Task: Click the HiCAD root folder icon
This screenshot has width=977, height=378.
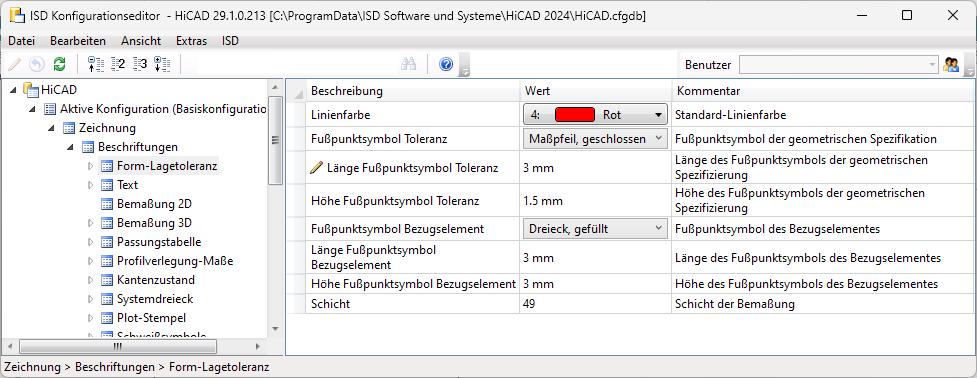Action: [31, 90]
